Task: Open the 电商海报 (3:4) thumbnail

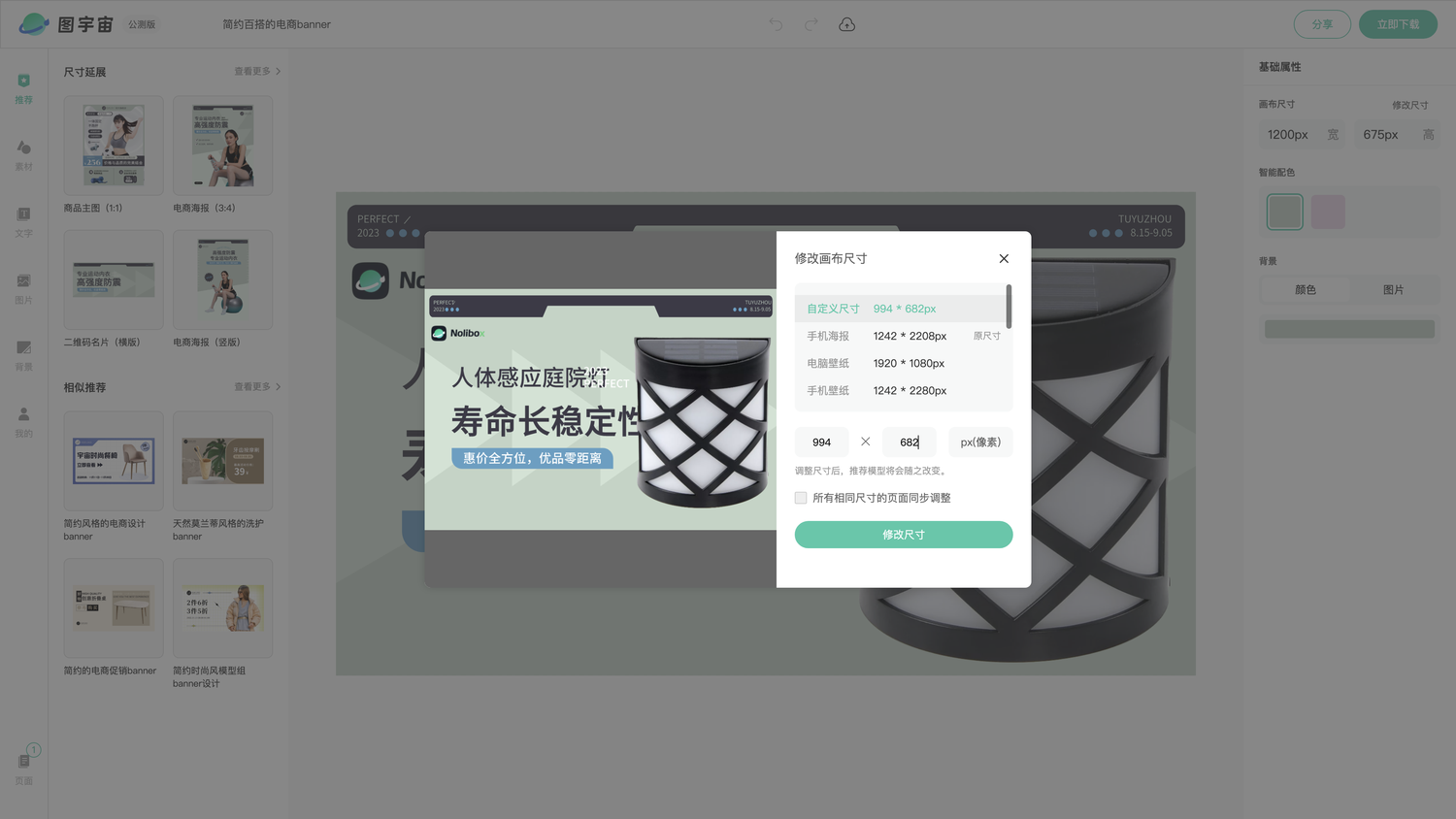Action: point(222,146)
